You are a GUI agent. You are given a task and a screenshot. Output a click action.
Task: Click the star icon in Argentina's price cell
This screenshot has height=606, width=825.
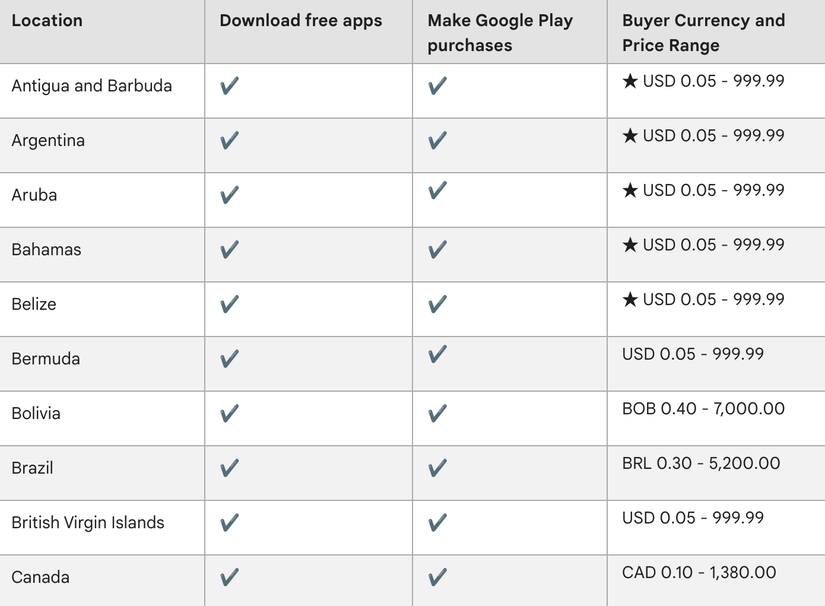click(630, 136)
